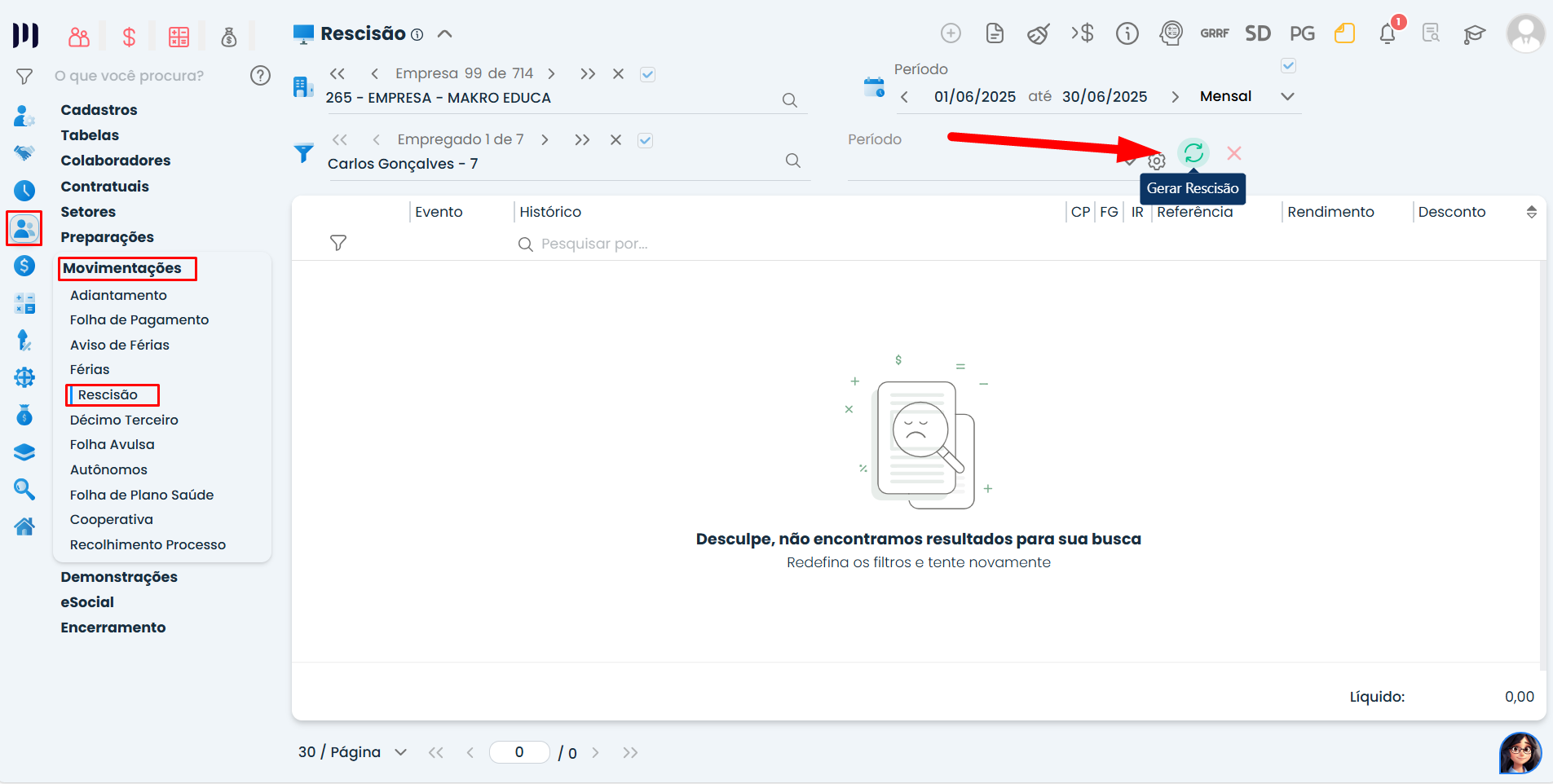Click the SD toolbar icon
The image size is (1553, 784).
1257,33
